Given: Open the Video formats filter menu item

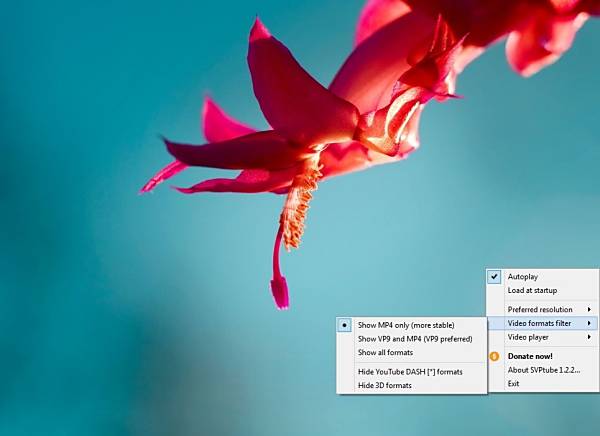Looking at the screenshot, I should point(542,323).
